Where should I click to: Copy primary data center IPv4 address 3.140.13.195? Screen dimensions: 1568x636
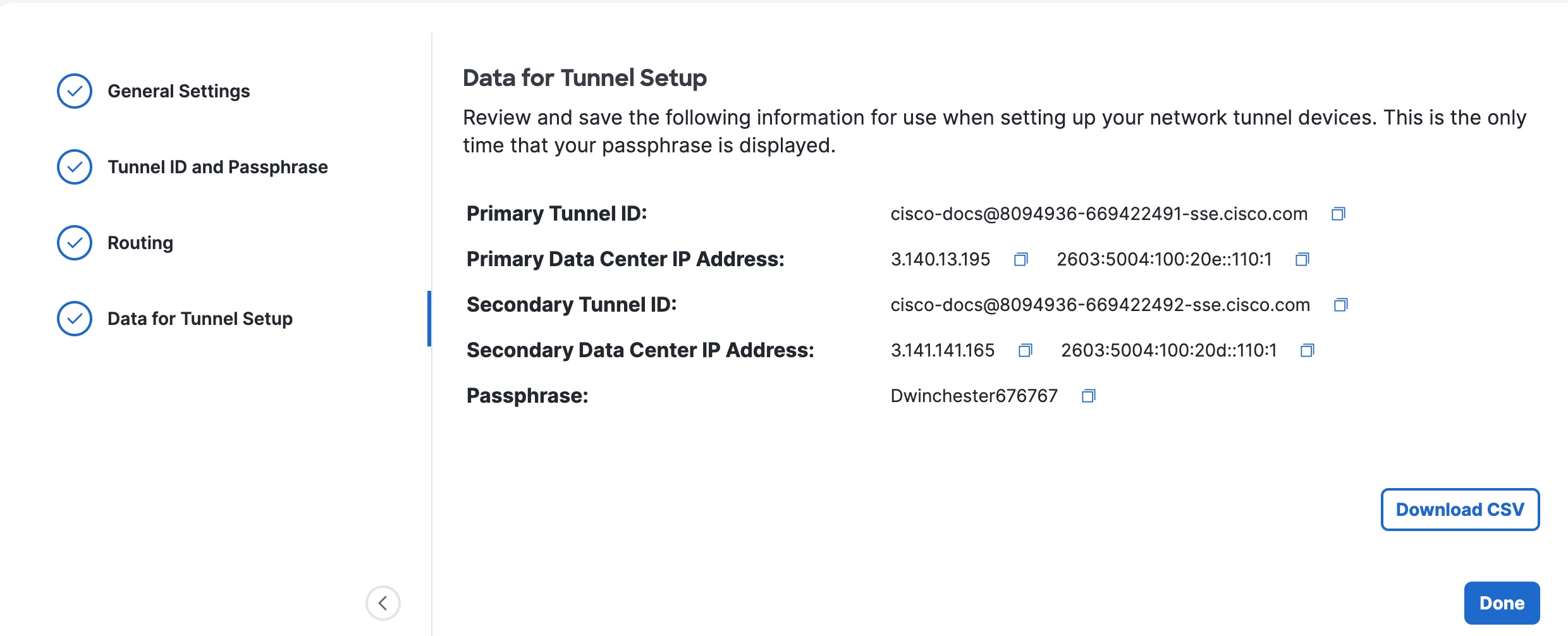click(1020, 259)
